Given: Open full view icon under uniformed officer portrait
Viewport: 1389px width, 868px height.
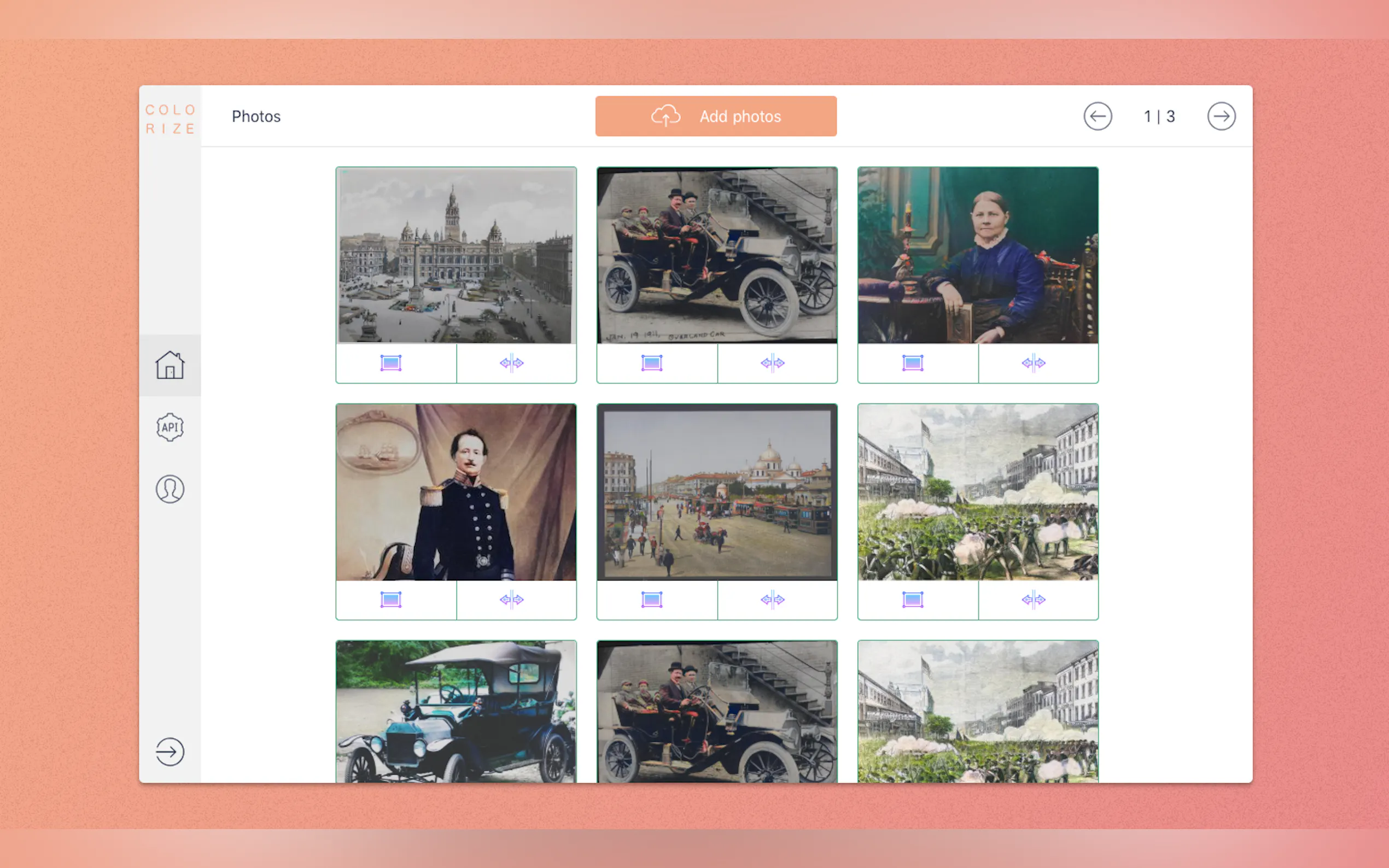Looking at the screenshot, I should click(x=391, y=600).
